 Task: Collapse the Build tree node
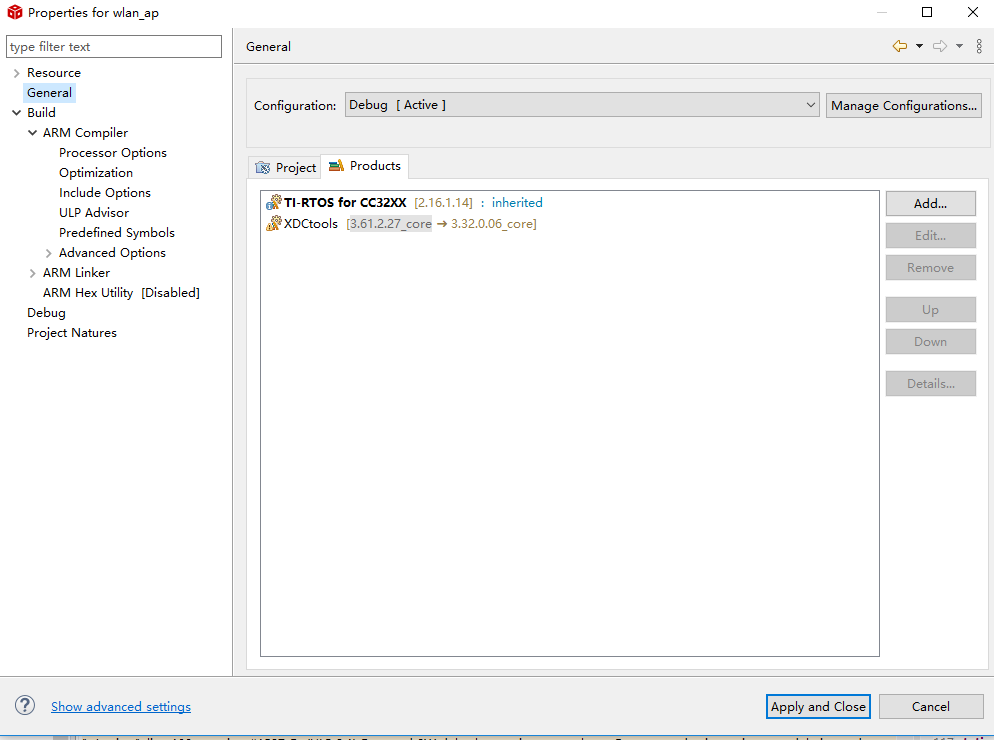16,113
